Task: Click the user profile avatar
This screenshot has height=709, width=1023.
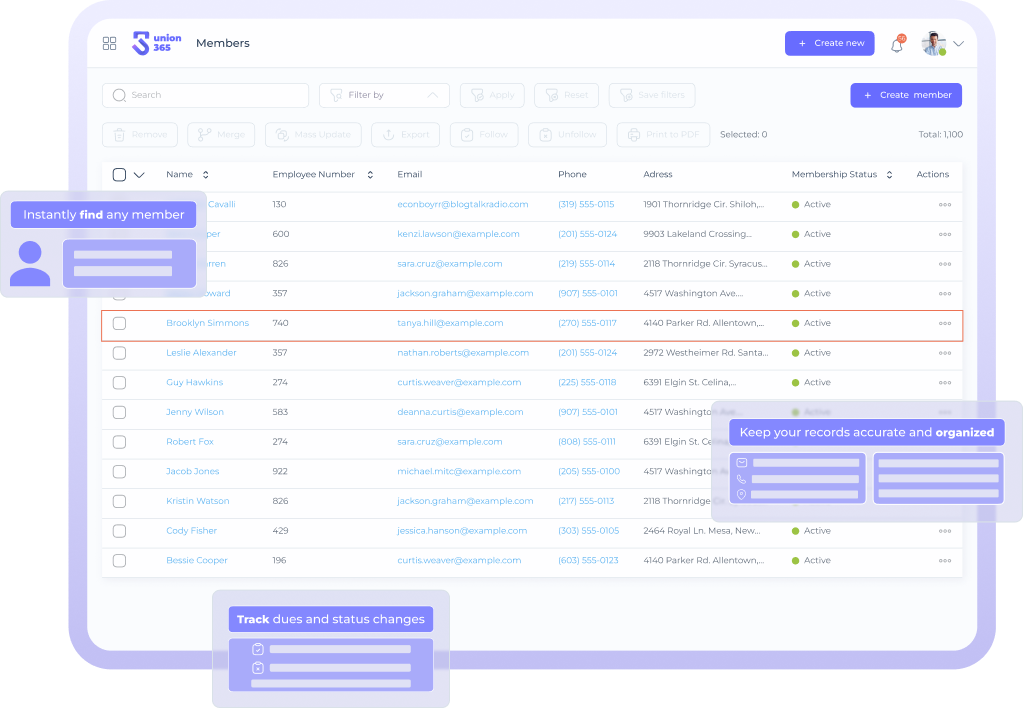Action: coord(934,44)
